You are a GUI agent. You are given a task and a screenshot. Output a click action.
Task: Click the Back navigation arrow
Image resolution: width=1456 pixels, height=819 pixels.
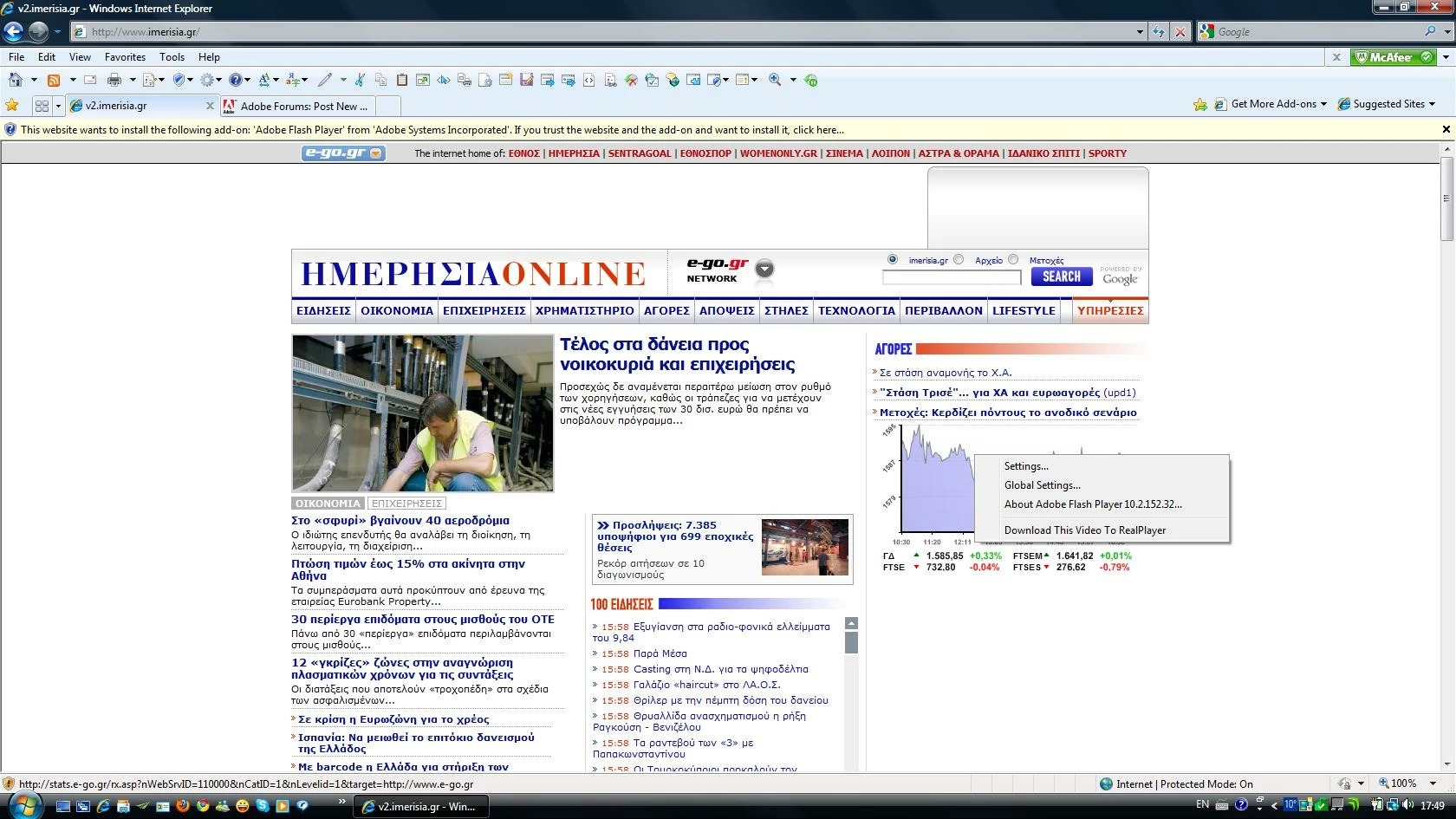coord(14,32)
